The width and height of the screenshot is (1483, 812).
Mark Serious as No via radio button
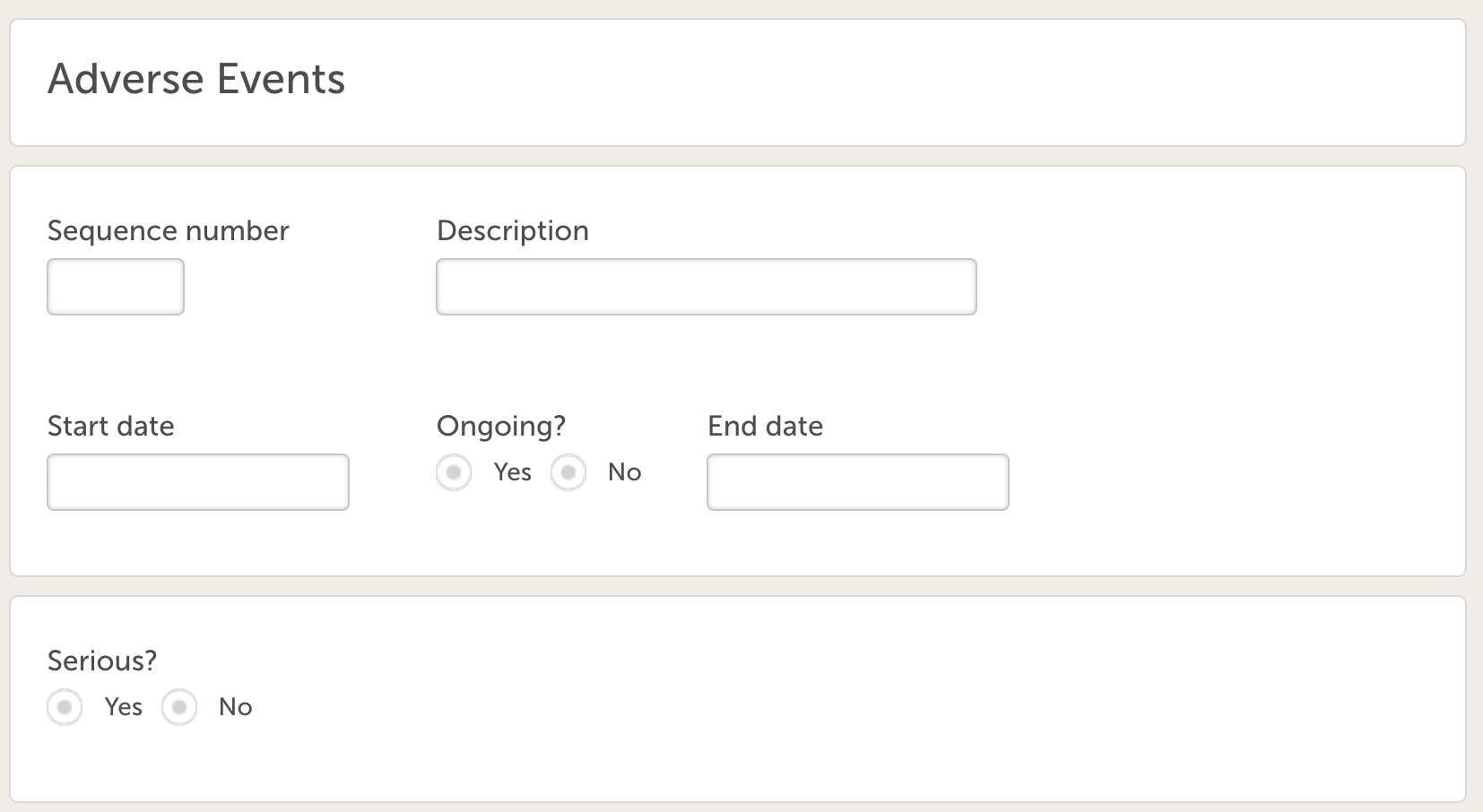pos(179,707)
